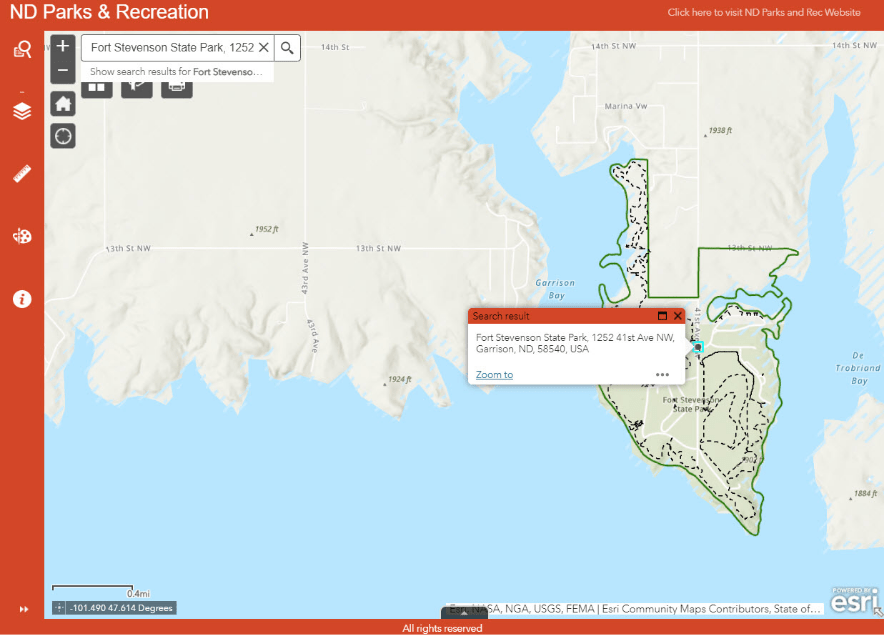Zoom in on the map
884x635 pixels.
(x=63, y=46)
